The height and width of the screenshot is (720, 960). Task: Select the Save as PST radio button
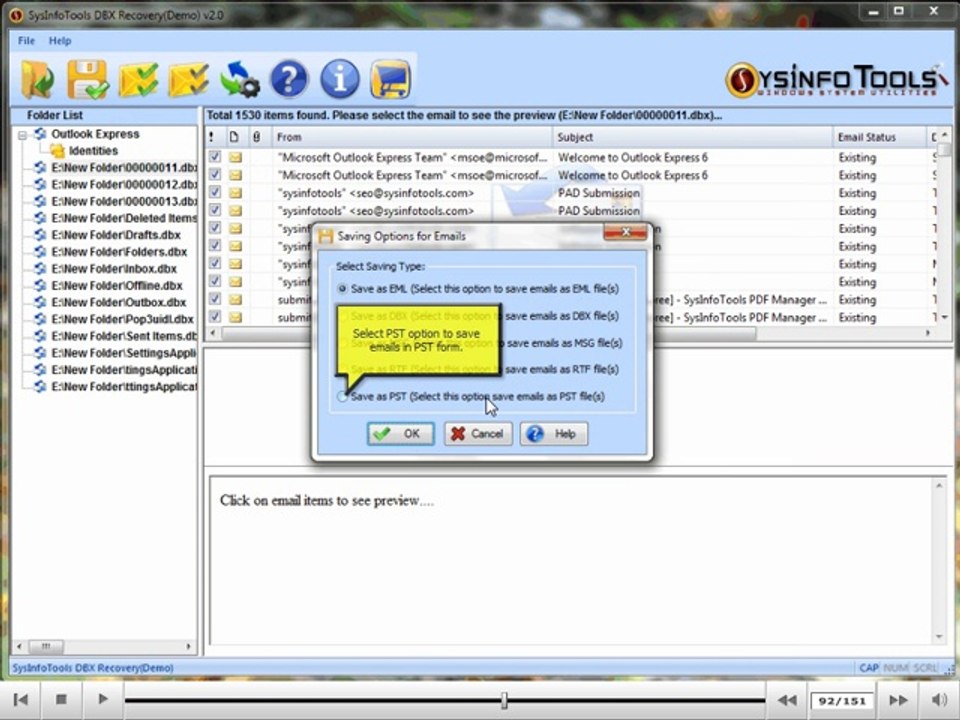[342, 396]
